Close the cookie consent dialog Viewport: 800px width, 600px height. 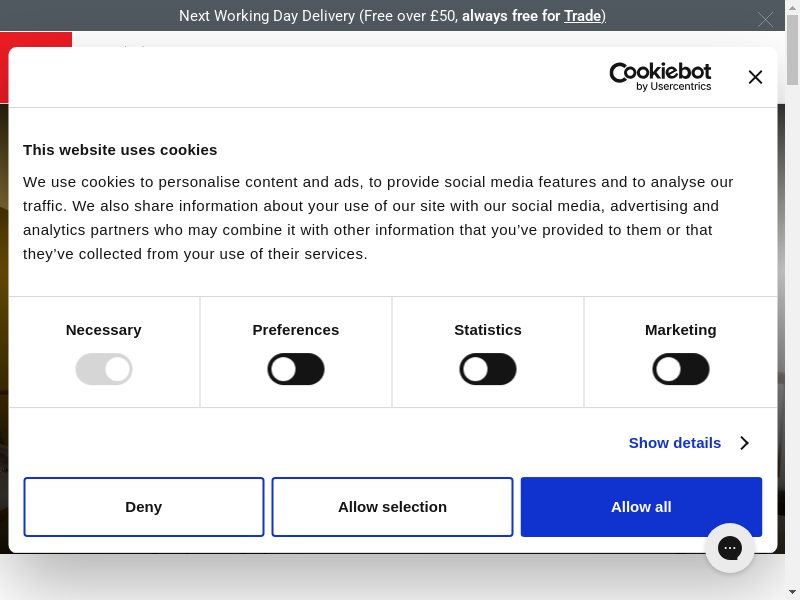tap(755, 77)
